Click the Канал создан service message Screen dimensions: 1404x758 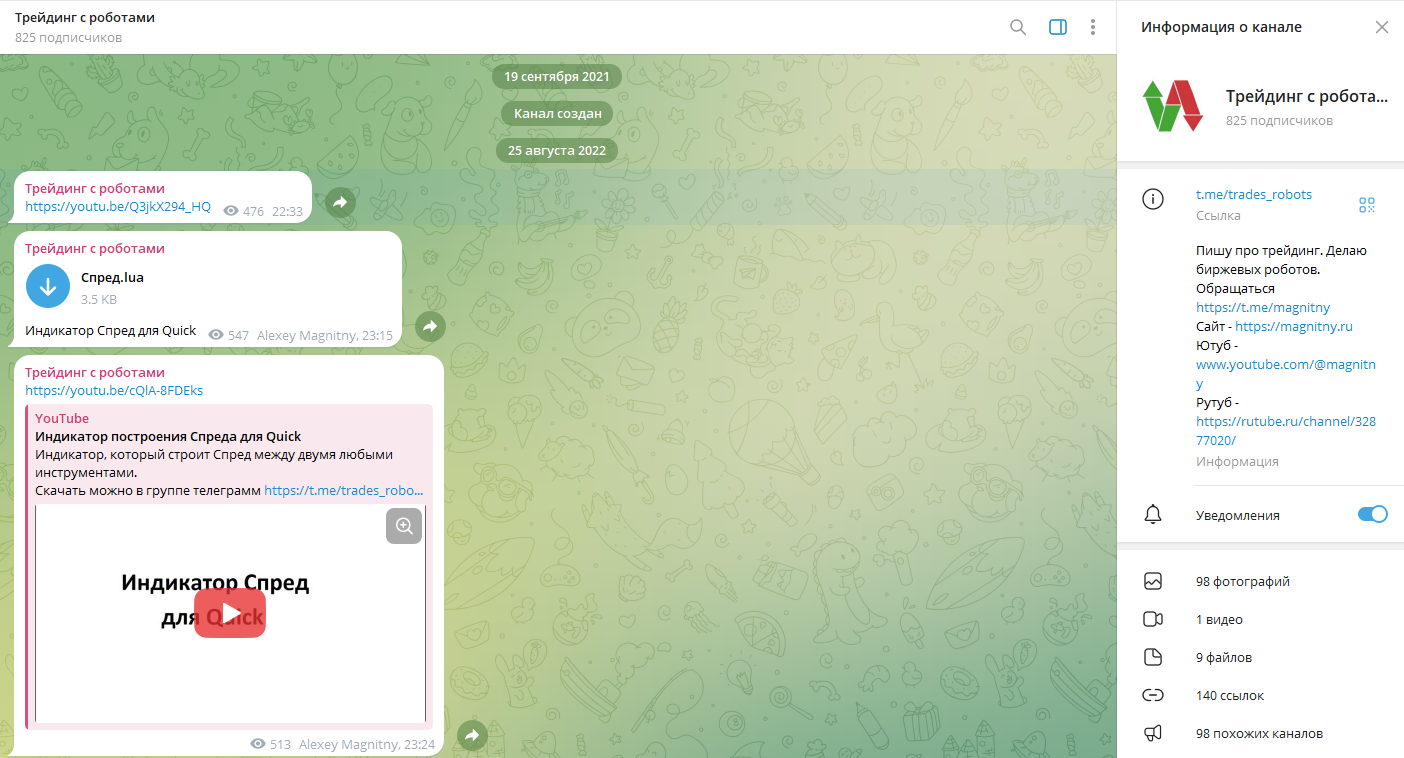557,114
